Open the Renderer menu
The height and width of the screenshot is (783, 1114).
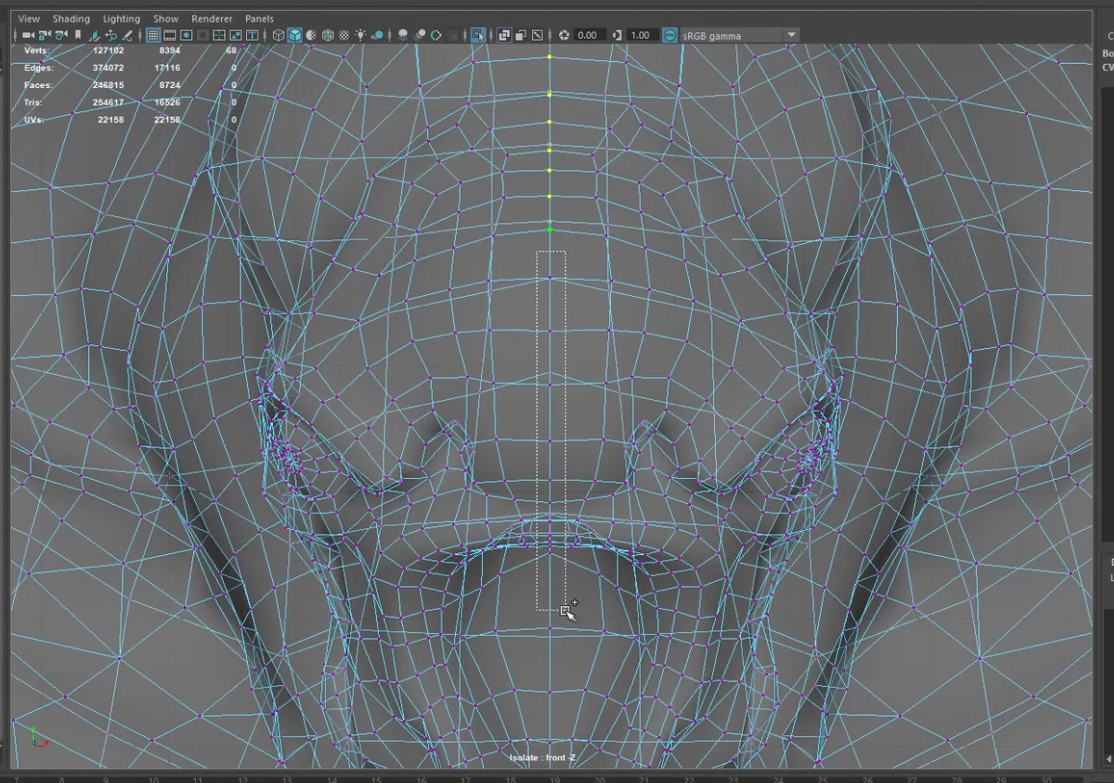212,19
